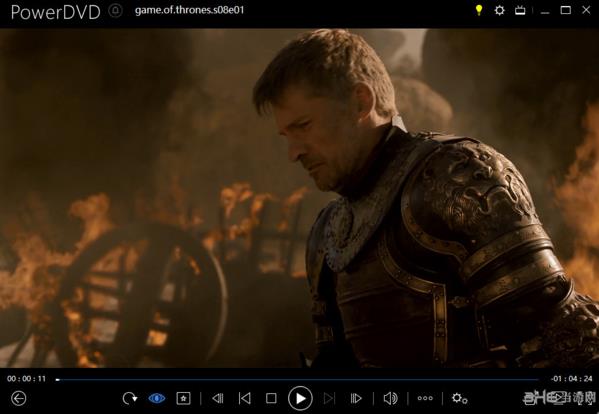Maximize the PowerDVD window
This screenshot has height=414, width=599.
click(566, 10)
